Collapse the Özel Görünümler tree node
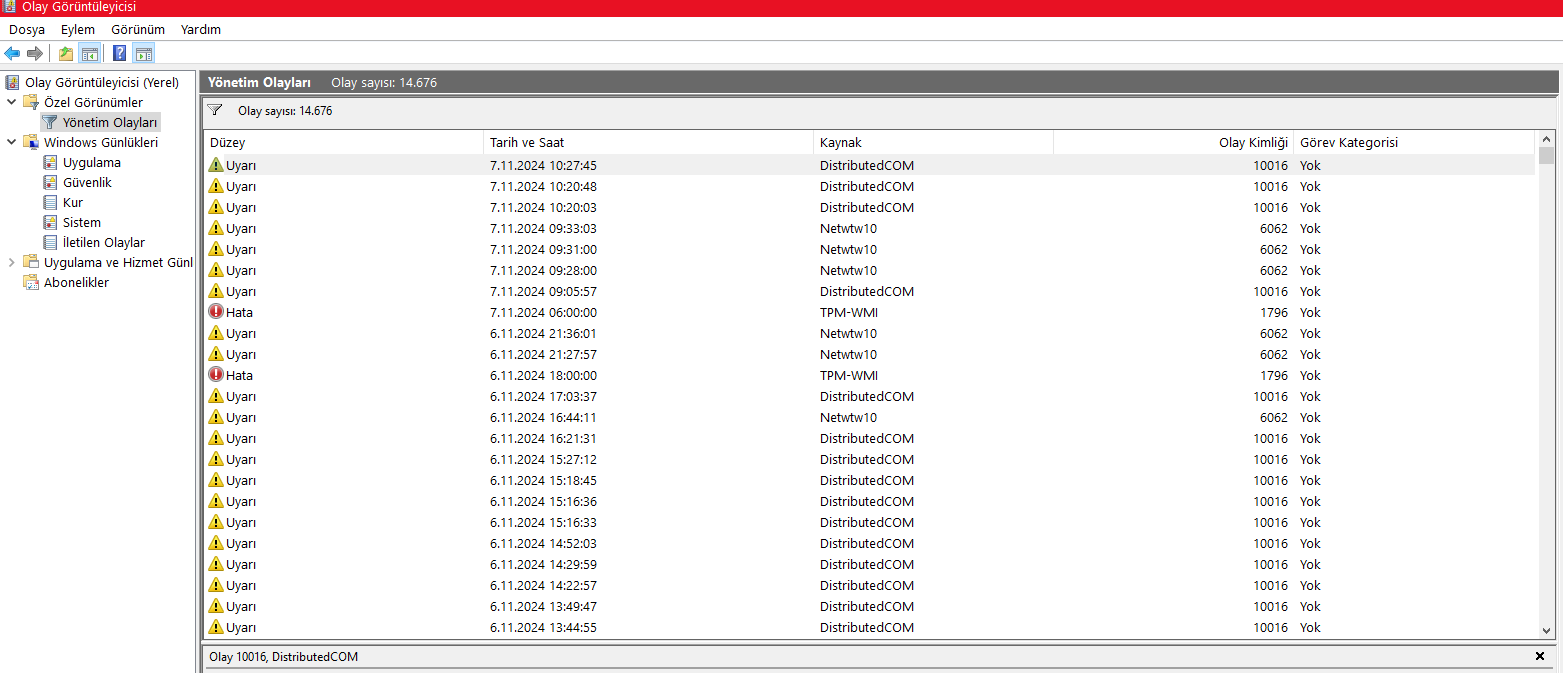 tap(12, 102)
